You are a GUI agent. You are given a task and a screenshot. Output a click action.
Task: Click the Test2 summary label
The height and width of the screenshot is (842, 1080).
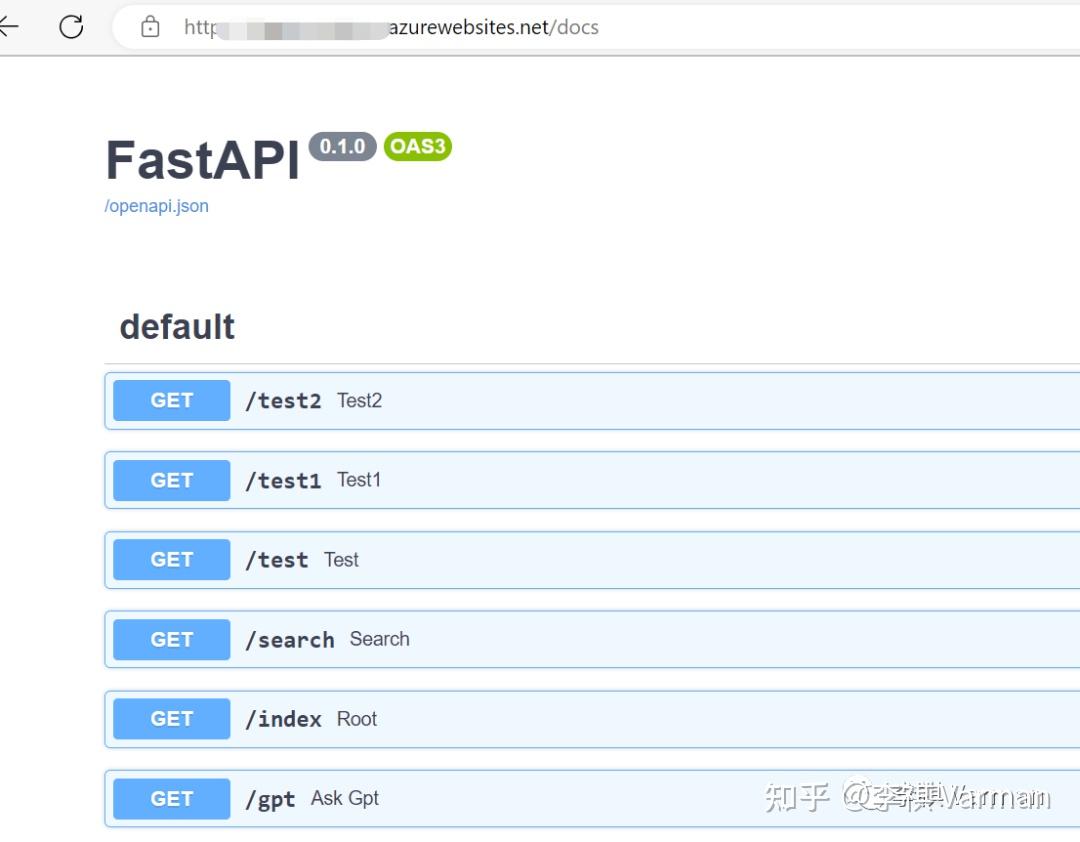(358, 400)
